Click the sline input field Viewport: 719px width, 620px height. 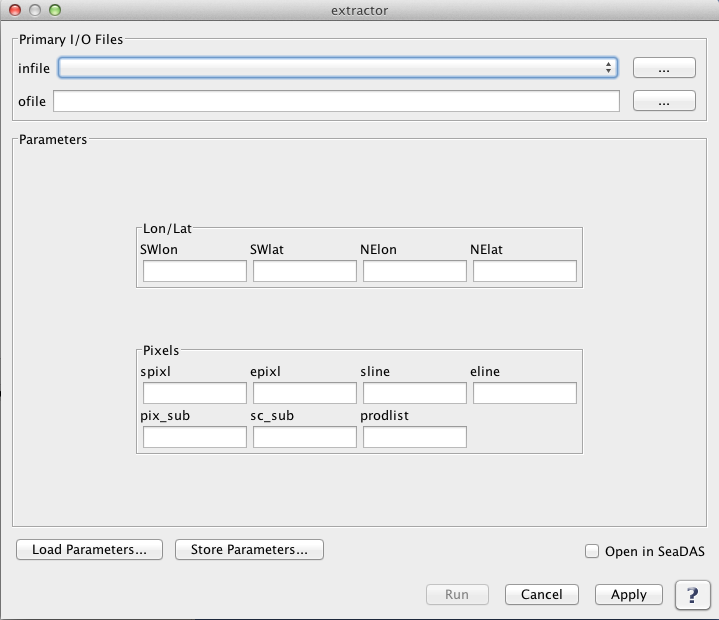[x=415, y=393]
